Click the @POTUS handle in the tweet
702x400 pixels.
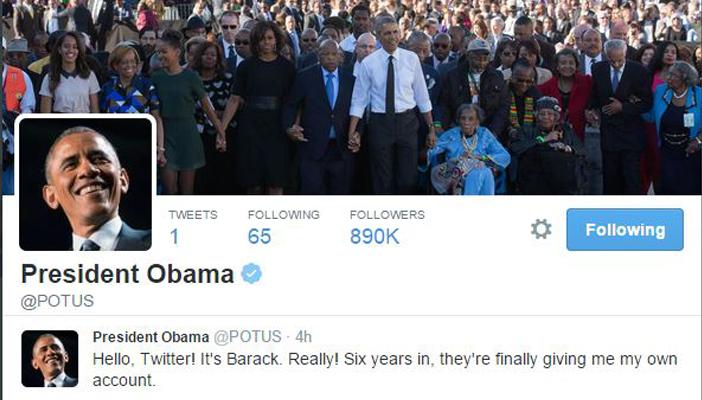[x=248, y=337]
